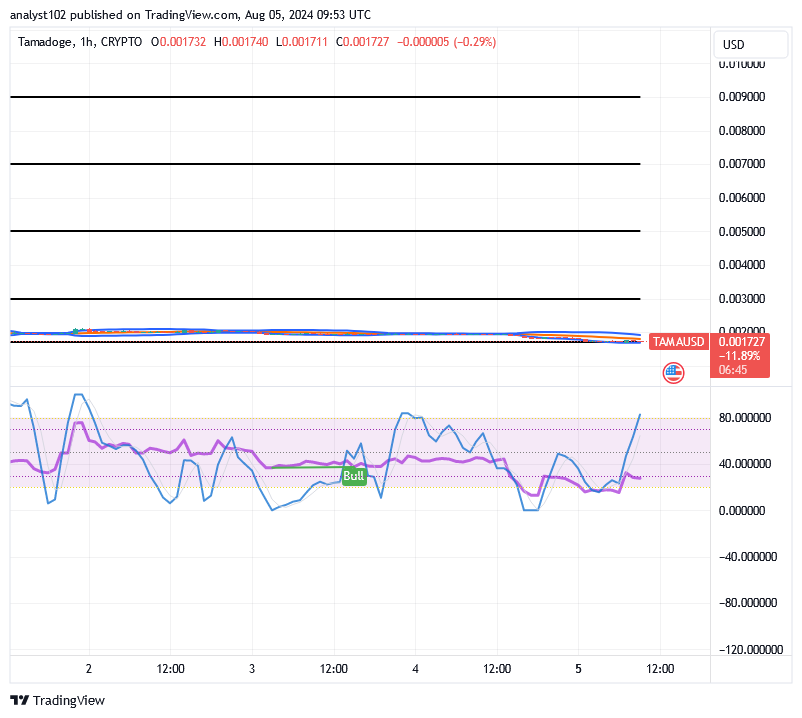Click the 80.000000 oscillator scale label

coord(748,418)
